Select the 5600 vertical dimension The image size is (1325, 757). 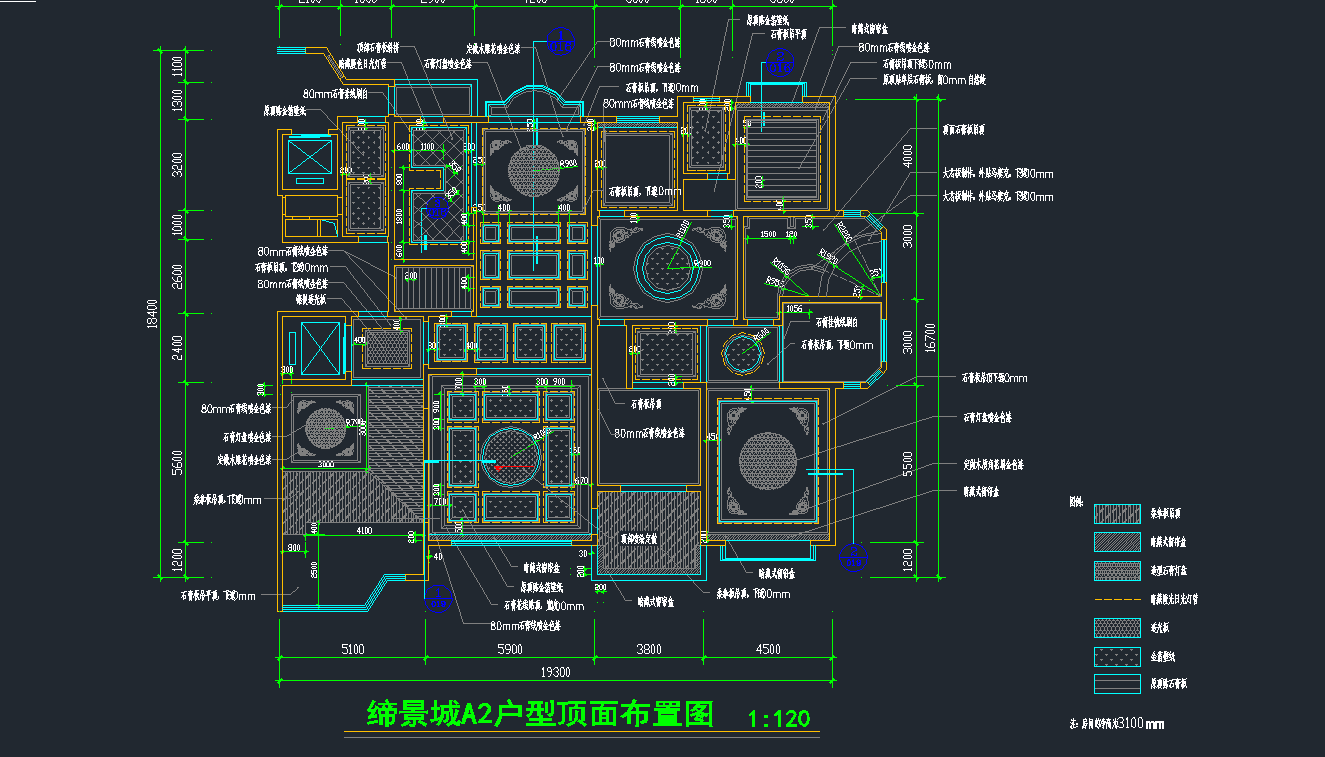click(177, 462)
